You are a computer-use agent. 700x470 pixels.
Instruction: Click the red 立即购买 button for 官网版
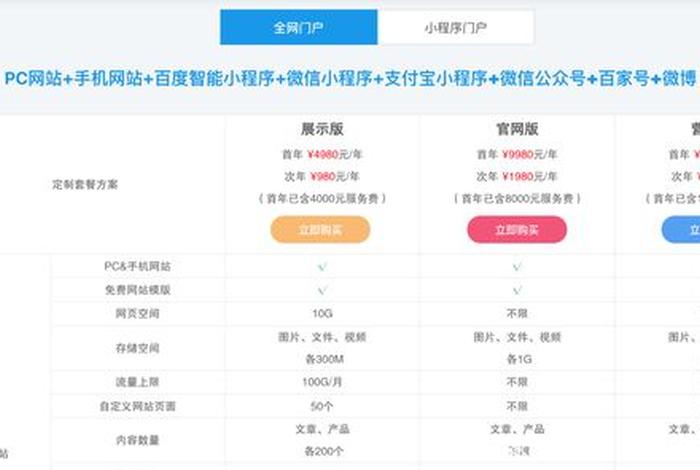coord(516,230)
